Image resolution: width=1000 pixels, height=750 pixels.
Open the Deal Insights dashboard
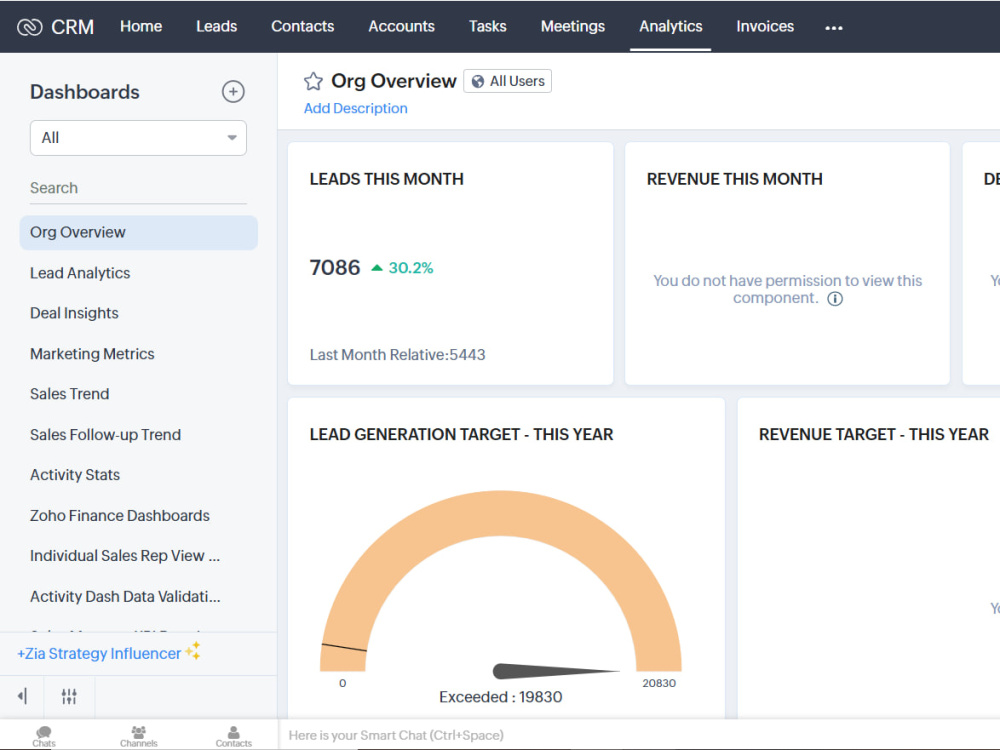[74, 313]
